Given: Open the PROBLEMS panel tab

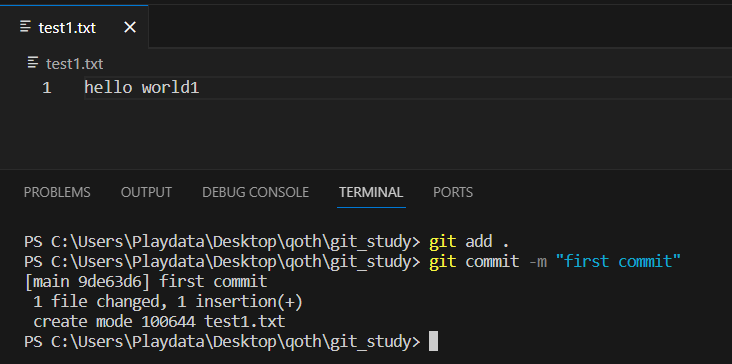Looking at the screenshot, I should [57, 192].
